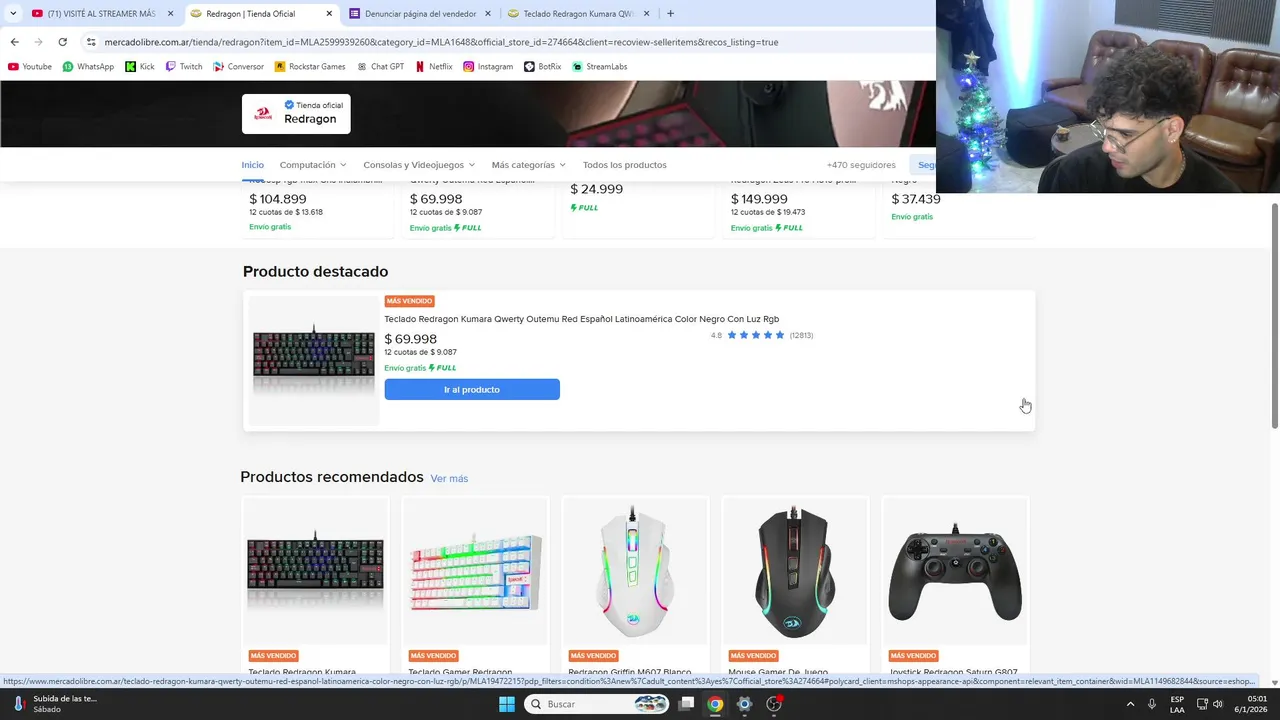Open the StreamLabs bookmark

pos(599,67)
